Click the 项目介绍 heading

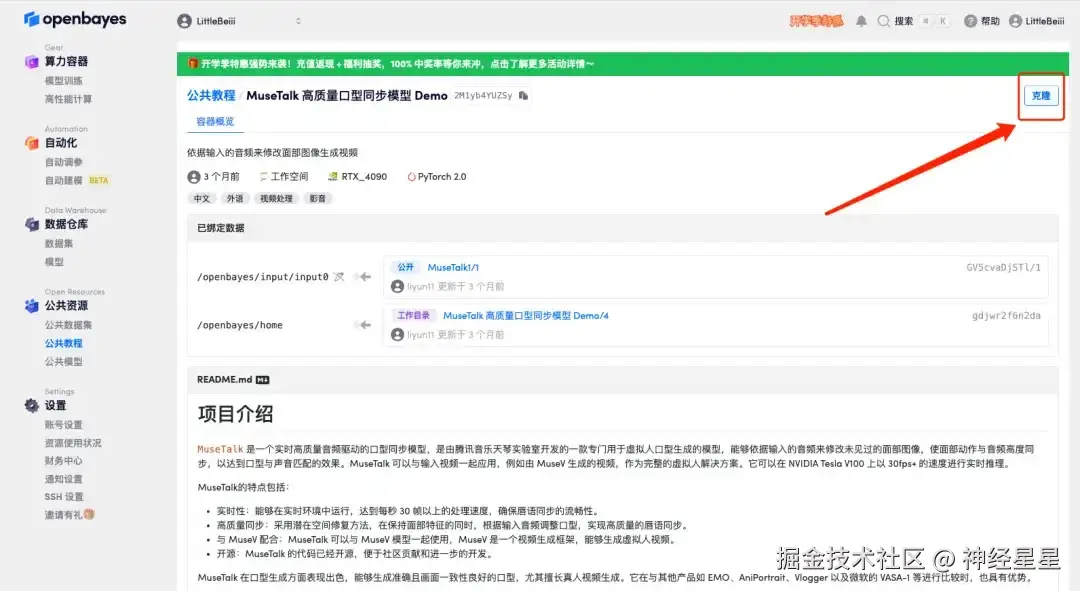pos(236,414)
